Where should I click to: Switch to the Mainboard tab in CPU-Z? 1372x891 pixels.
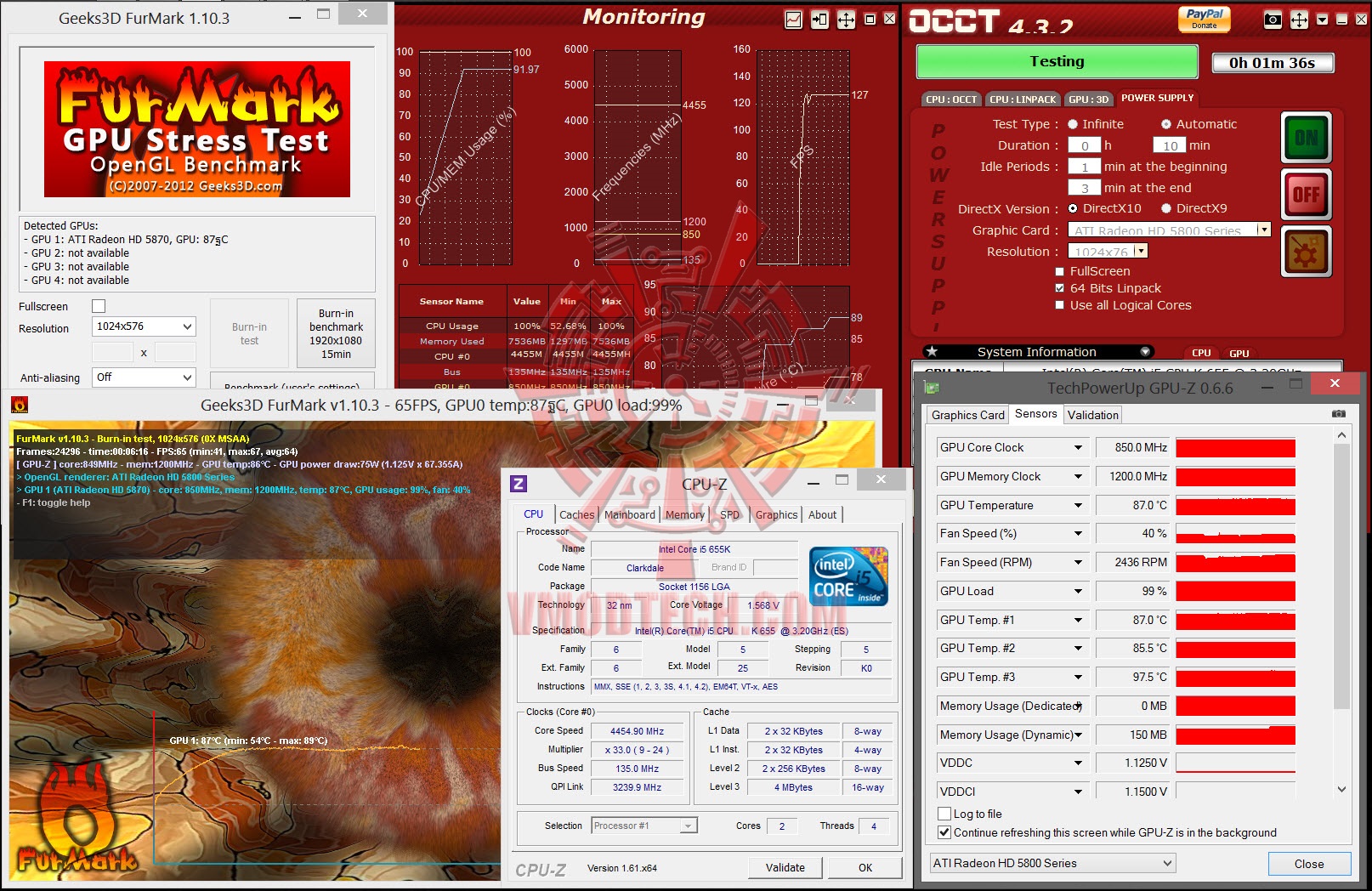pyautogui.click(x=629, y=514)
